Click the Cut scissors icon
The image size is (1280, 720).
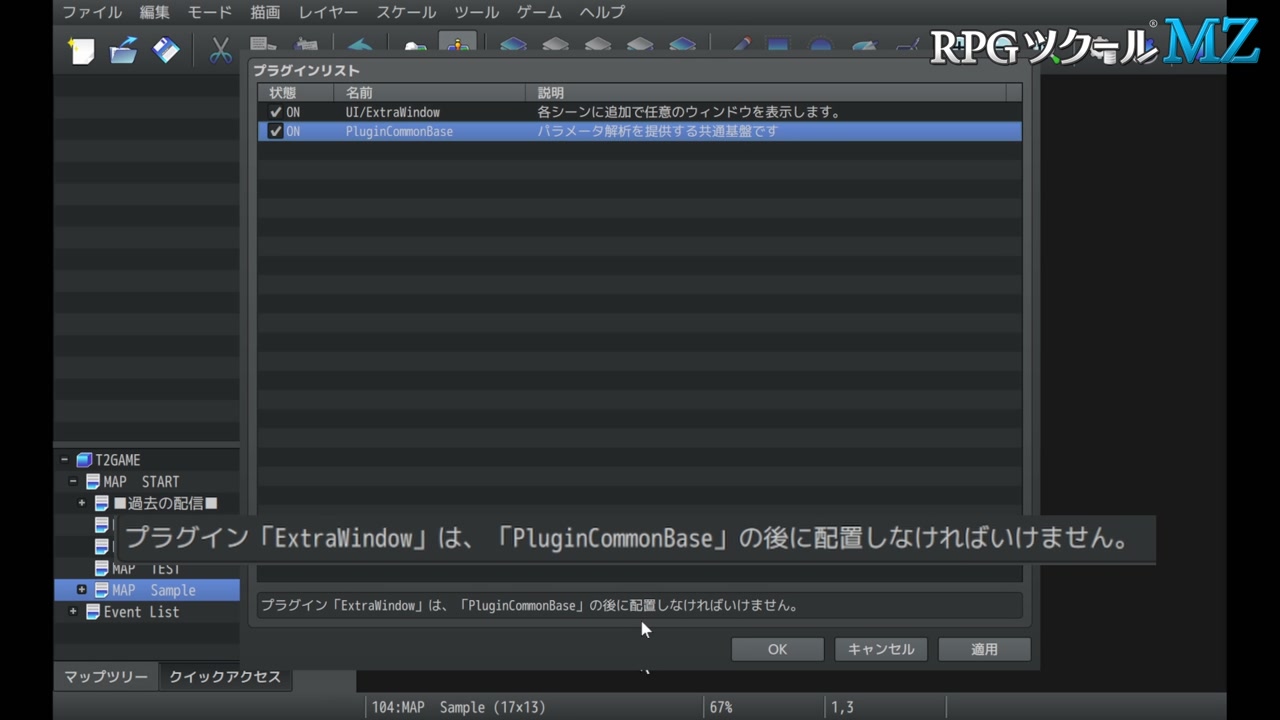point(221,49)
